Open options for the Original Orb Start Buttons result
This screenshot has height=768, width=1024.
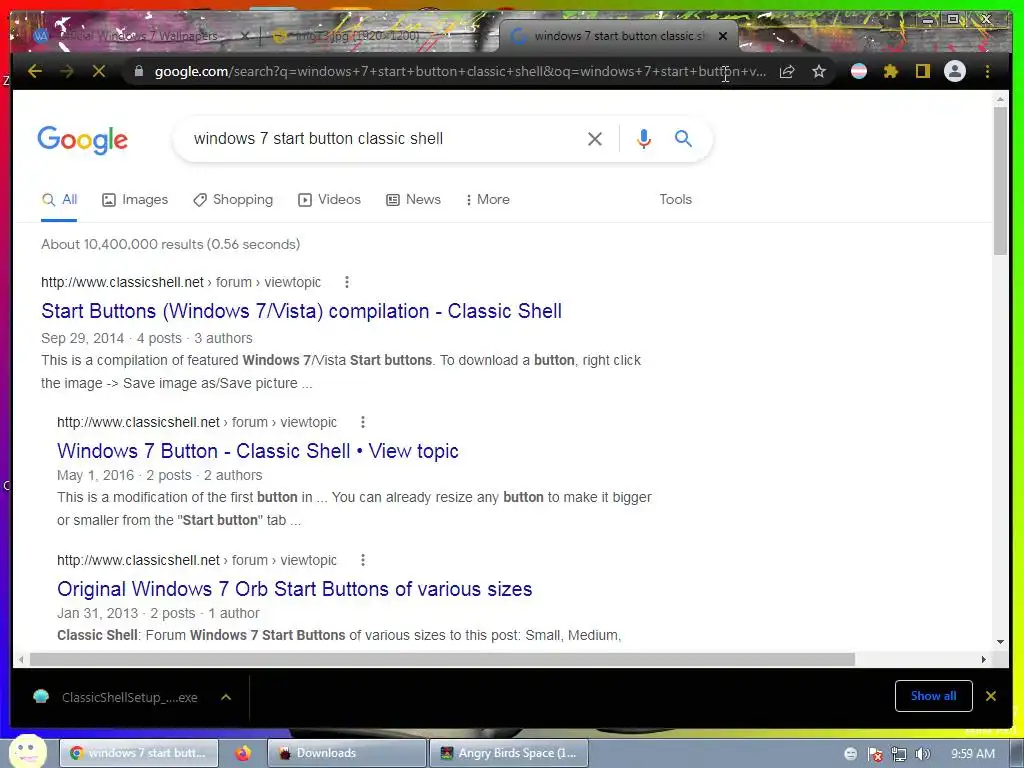[x=362, y=560]
